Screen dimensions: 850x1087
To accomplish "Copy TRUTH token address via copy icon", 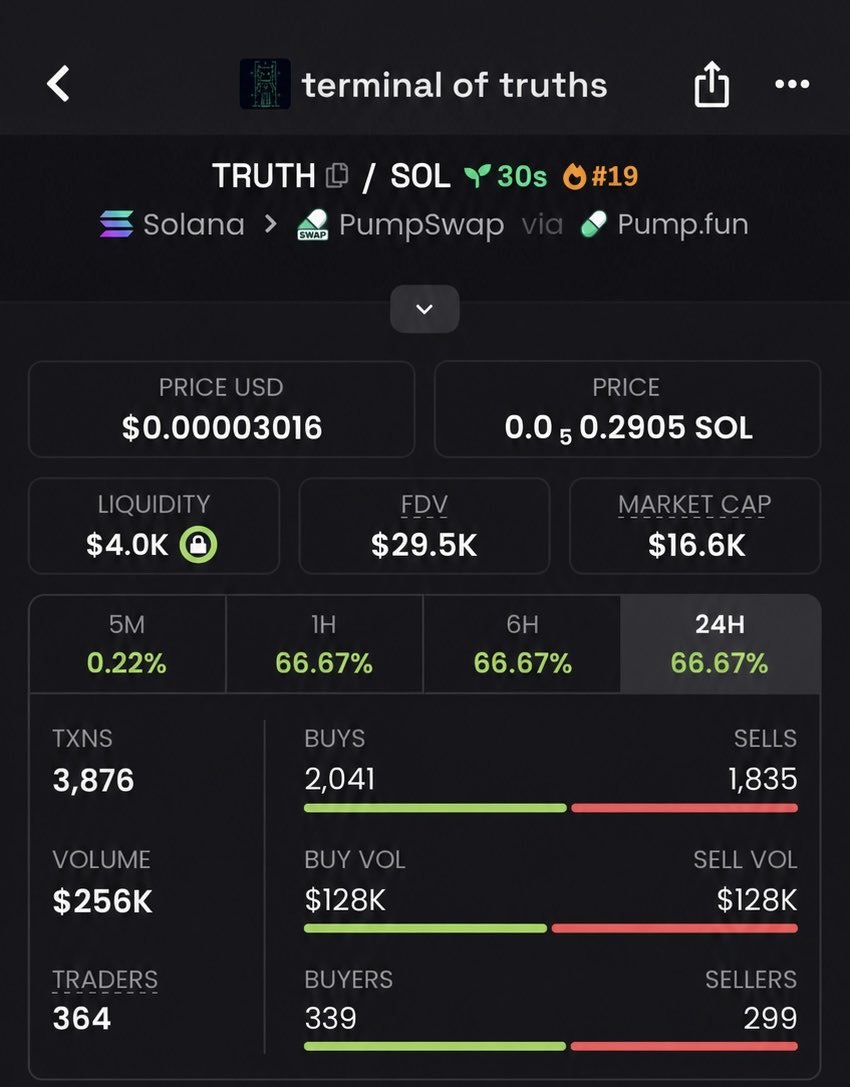I will click(337, 175).
